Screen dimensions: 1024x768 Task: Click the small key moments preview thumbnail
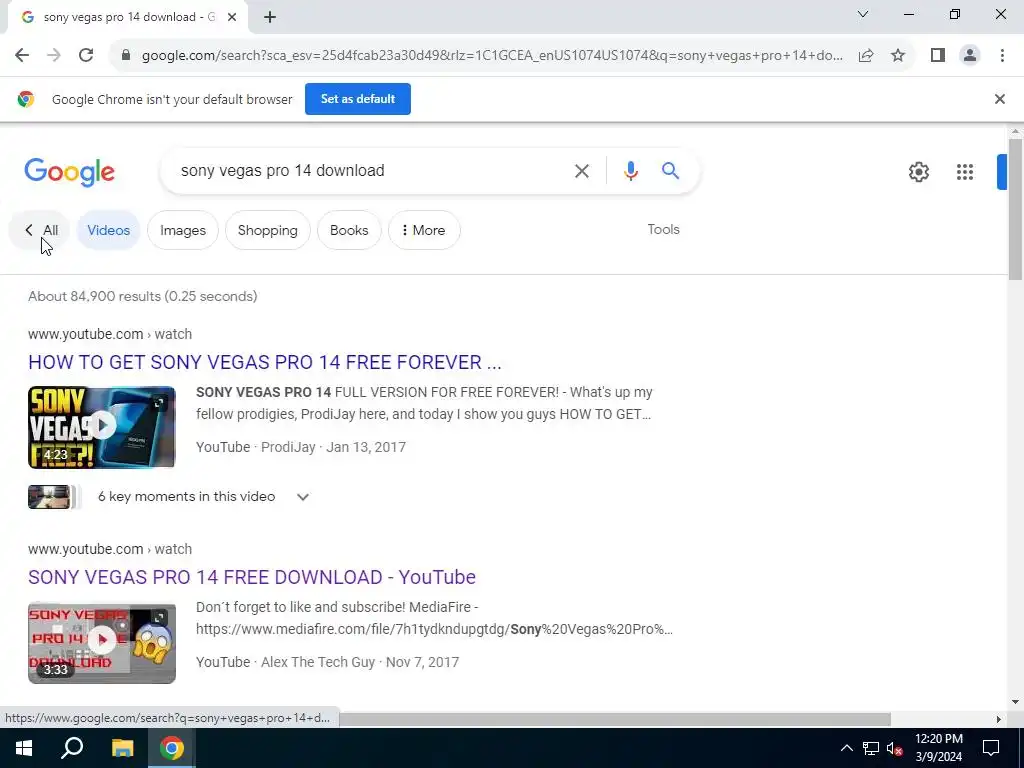click(x=51, y=497)
